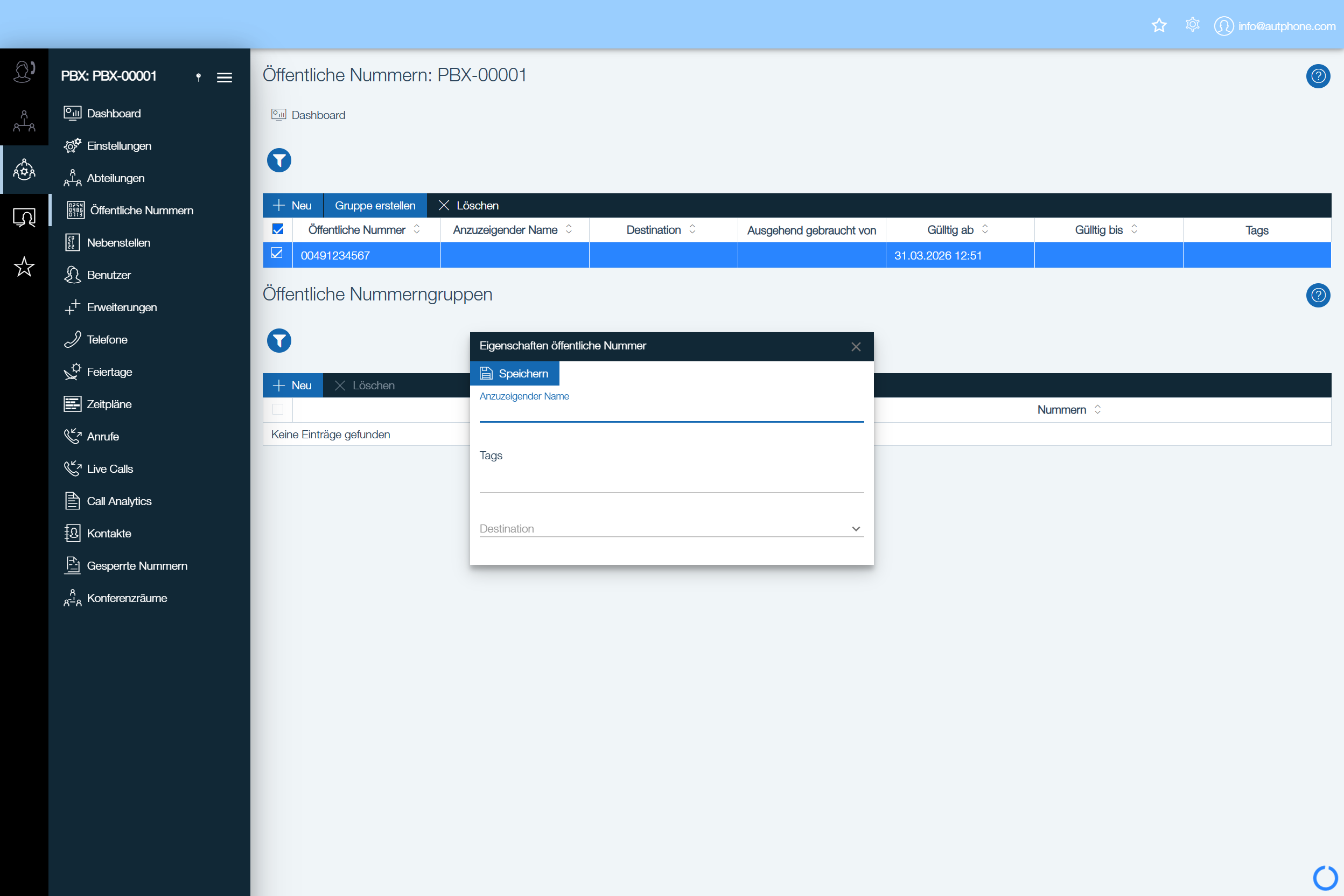Click the filter icon above public numbers table
This screenshot has width=1344, height=896.
click(x=279, y=160)
